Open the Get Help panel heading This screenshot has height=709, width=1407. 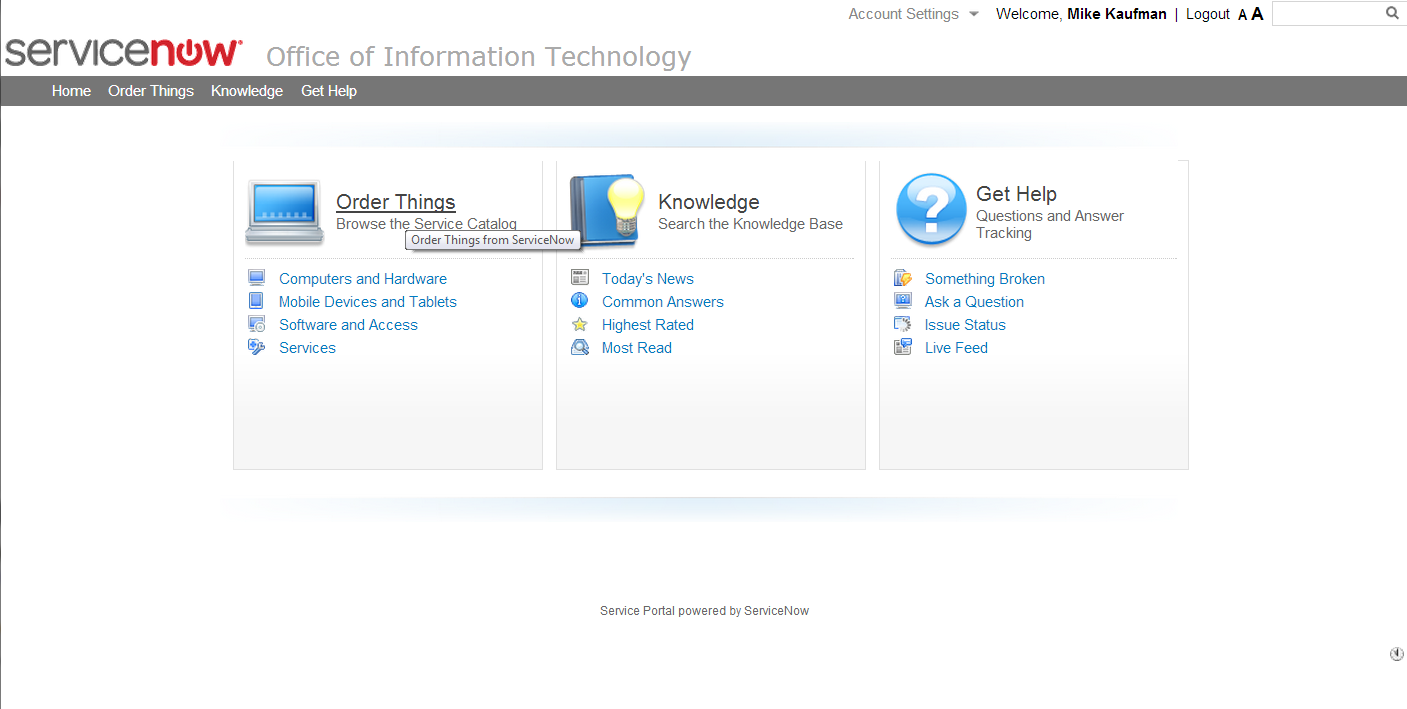click(1016, 194)
